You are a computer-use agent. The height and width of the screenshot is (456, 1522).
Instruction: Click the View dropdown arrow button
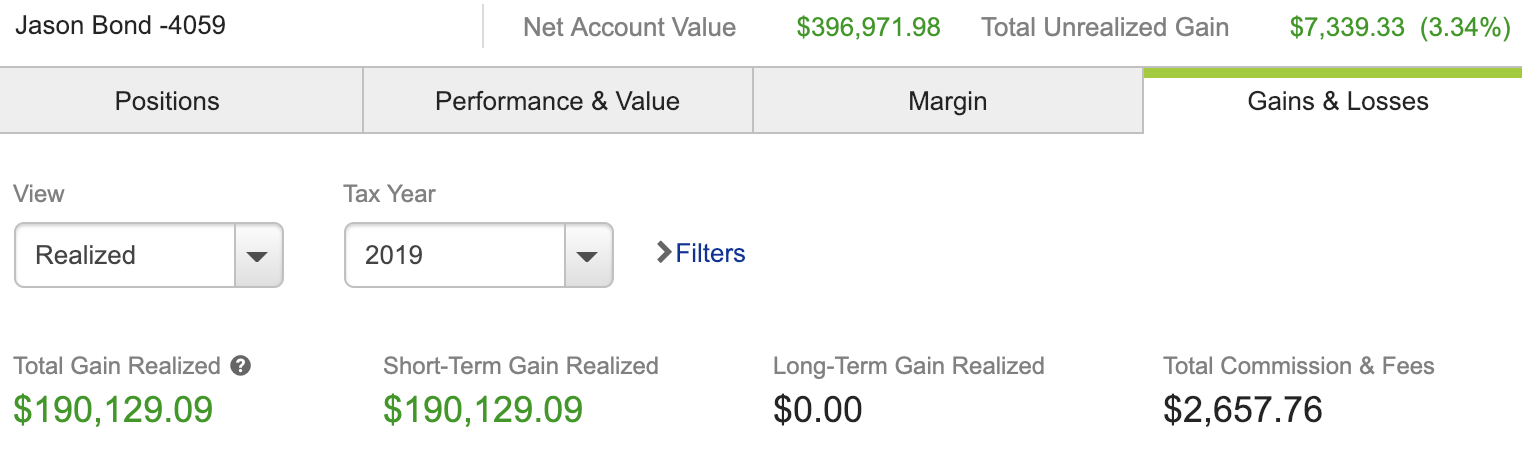pyautogui.click(x=258, y=255)
